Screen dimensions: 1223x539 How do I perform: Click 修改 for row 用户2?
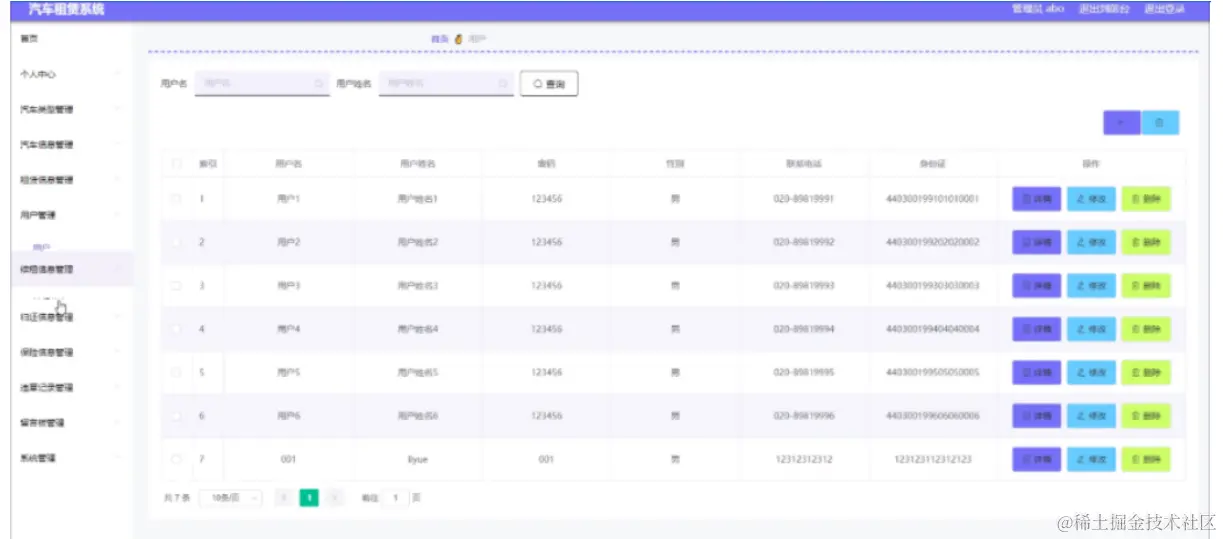coord(1091,243)
